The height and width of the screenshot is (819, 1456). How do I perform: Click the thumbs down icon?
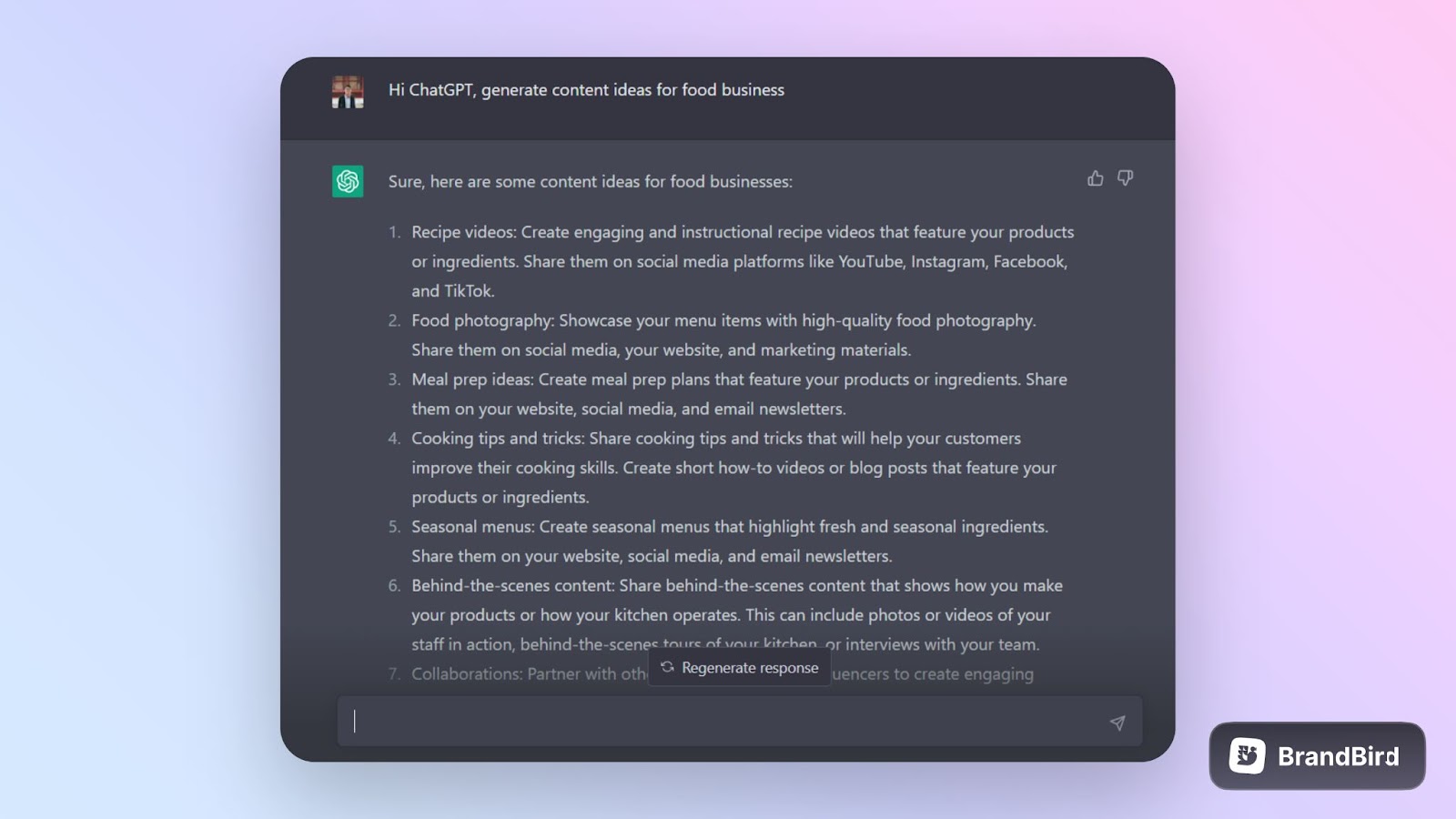point(1126,178)
